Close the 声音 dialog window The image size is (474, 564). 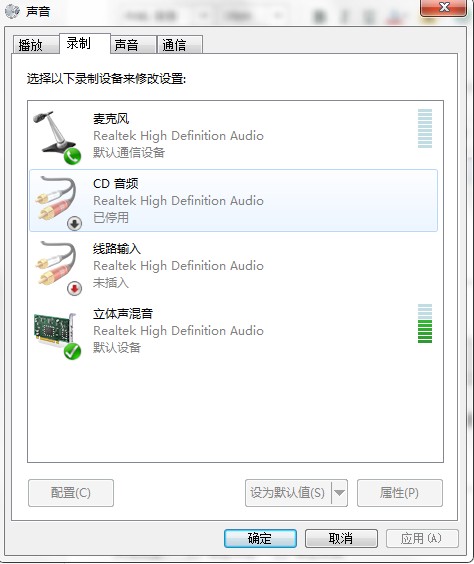click(444, 7)
